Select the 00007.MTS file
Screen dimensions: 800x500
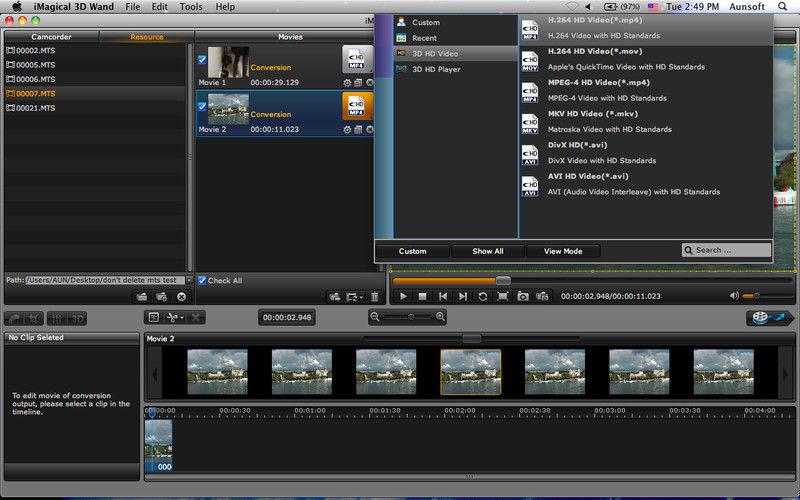tap(95, 93)
